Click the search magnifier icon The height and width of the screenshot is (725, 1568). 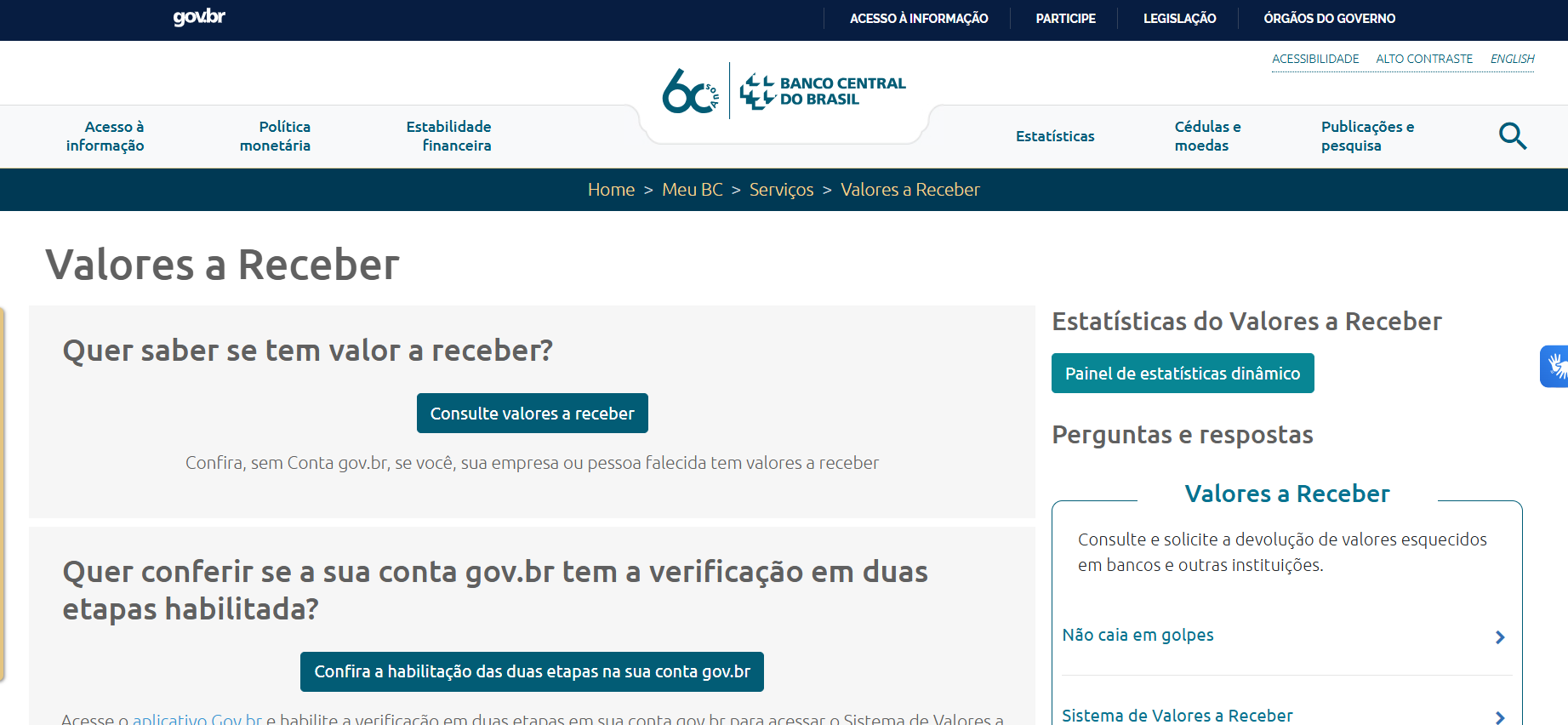click(x=1512, y=136)
